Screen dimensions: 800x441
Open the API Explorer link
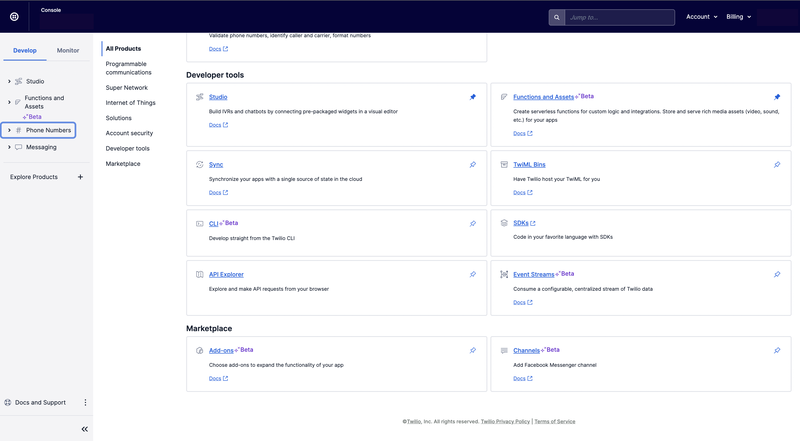pos(226,275)
